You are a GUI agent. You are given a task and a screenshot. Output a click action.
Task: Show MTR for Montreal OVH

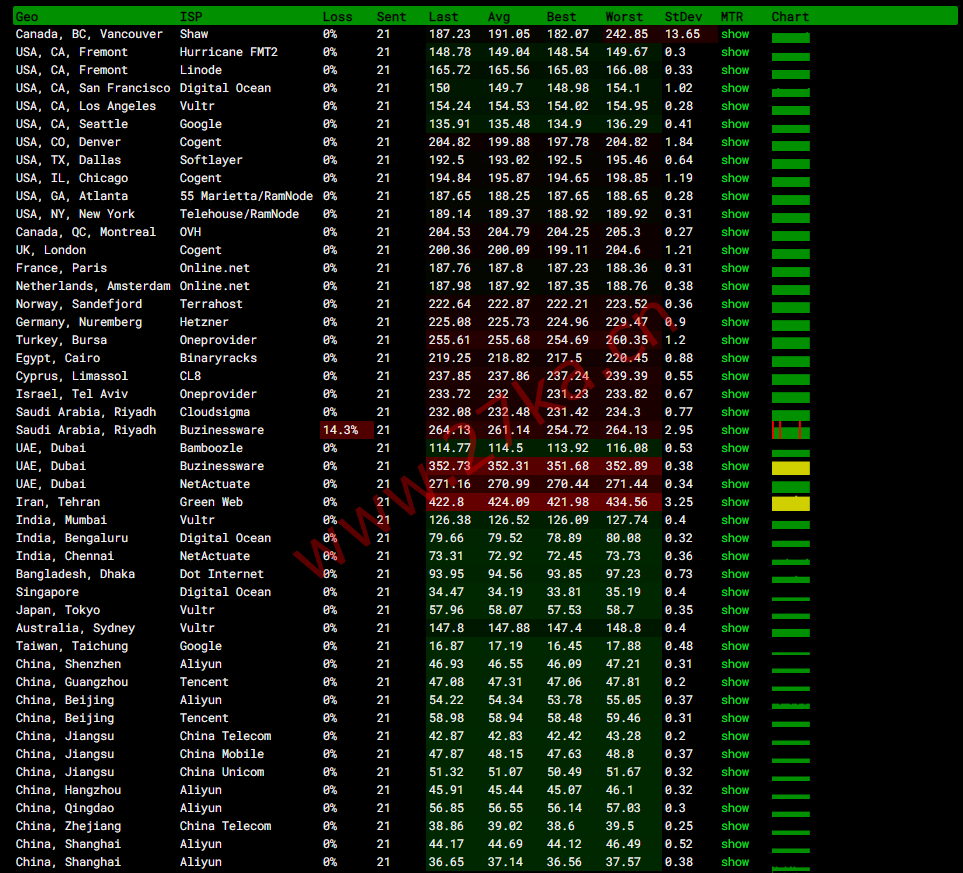tap(735, 232)
